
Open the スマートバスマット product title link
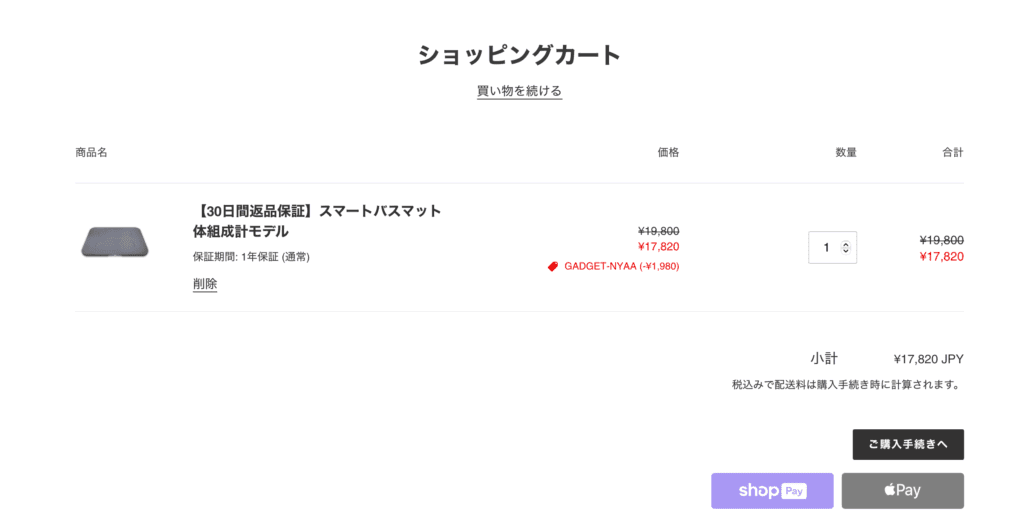[x=317, y=221]
